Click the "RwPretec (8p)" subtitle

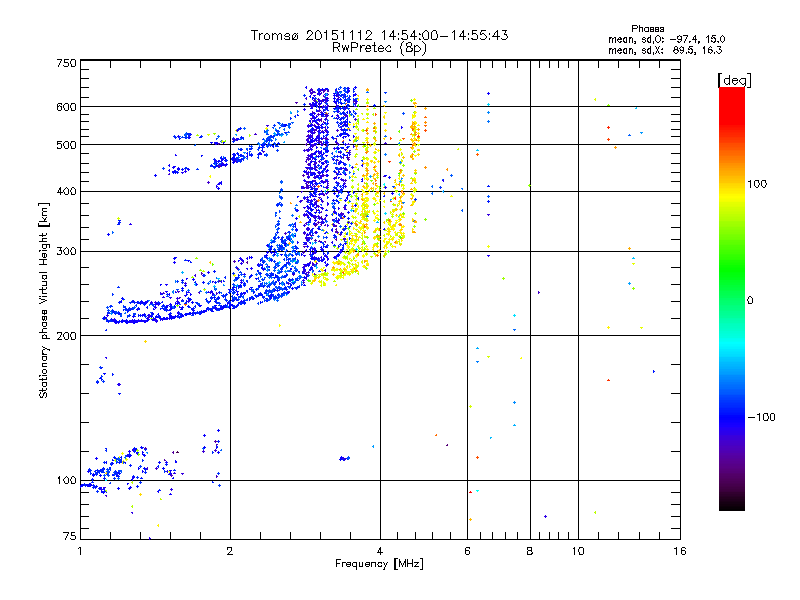click(379, 48)
